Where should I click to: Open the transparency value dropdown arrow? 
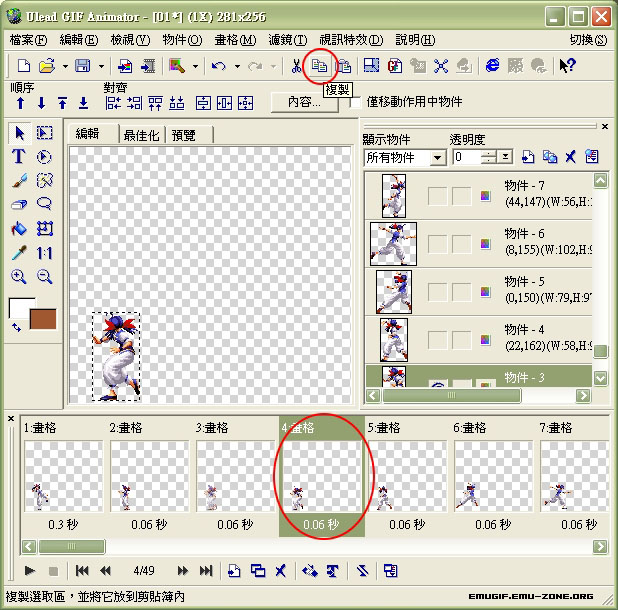click(x=504, y=157)
